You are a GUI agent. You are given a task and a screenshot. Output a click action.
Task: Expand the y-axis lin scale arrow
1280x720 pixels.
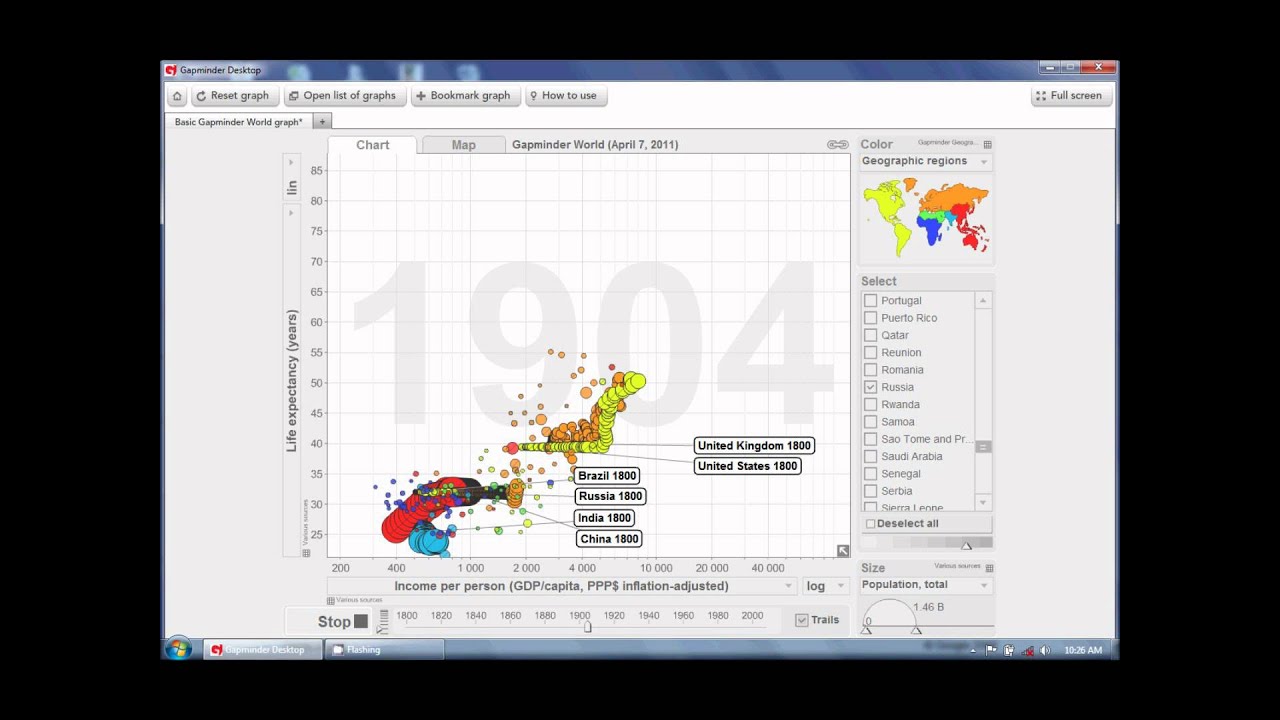point(291,162)
